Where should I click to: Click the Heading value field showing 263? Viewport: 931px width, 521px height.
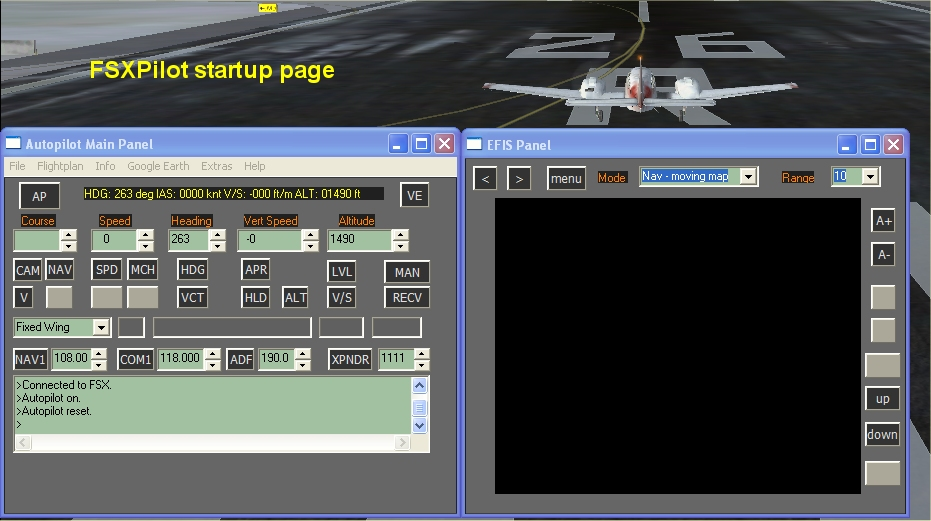(189, 240)
